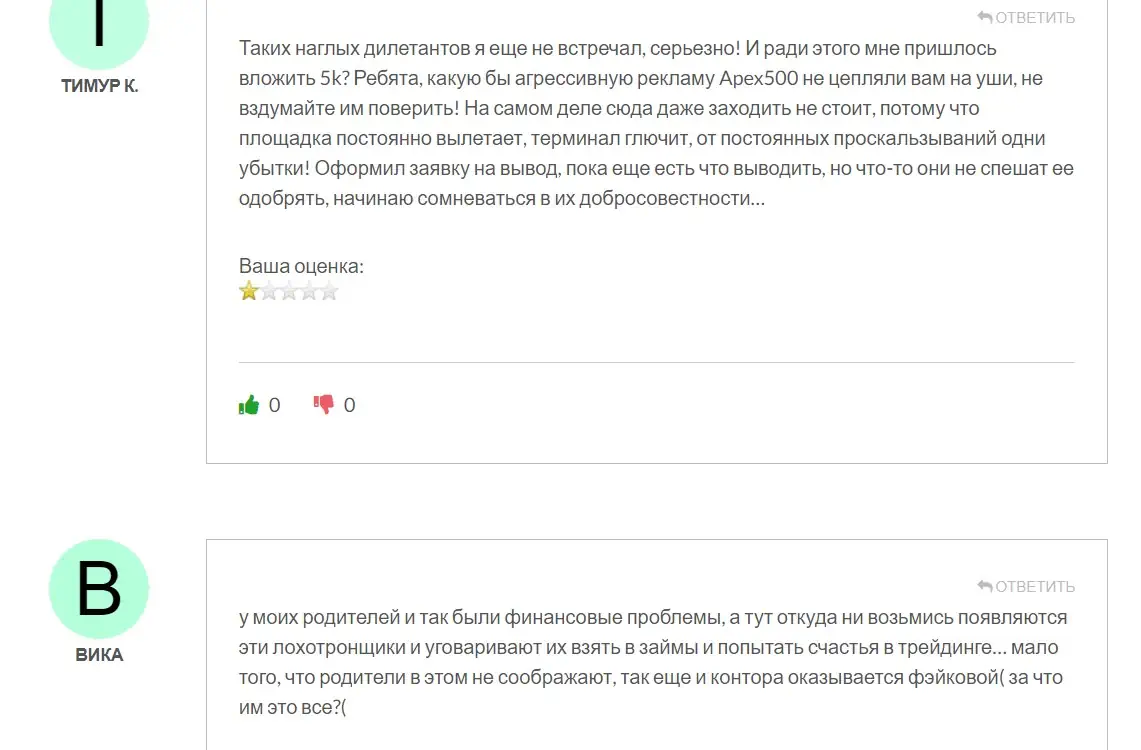
Task: Click the red thumbs-down icon
Action: [324, 404]
